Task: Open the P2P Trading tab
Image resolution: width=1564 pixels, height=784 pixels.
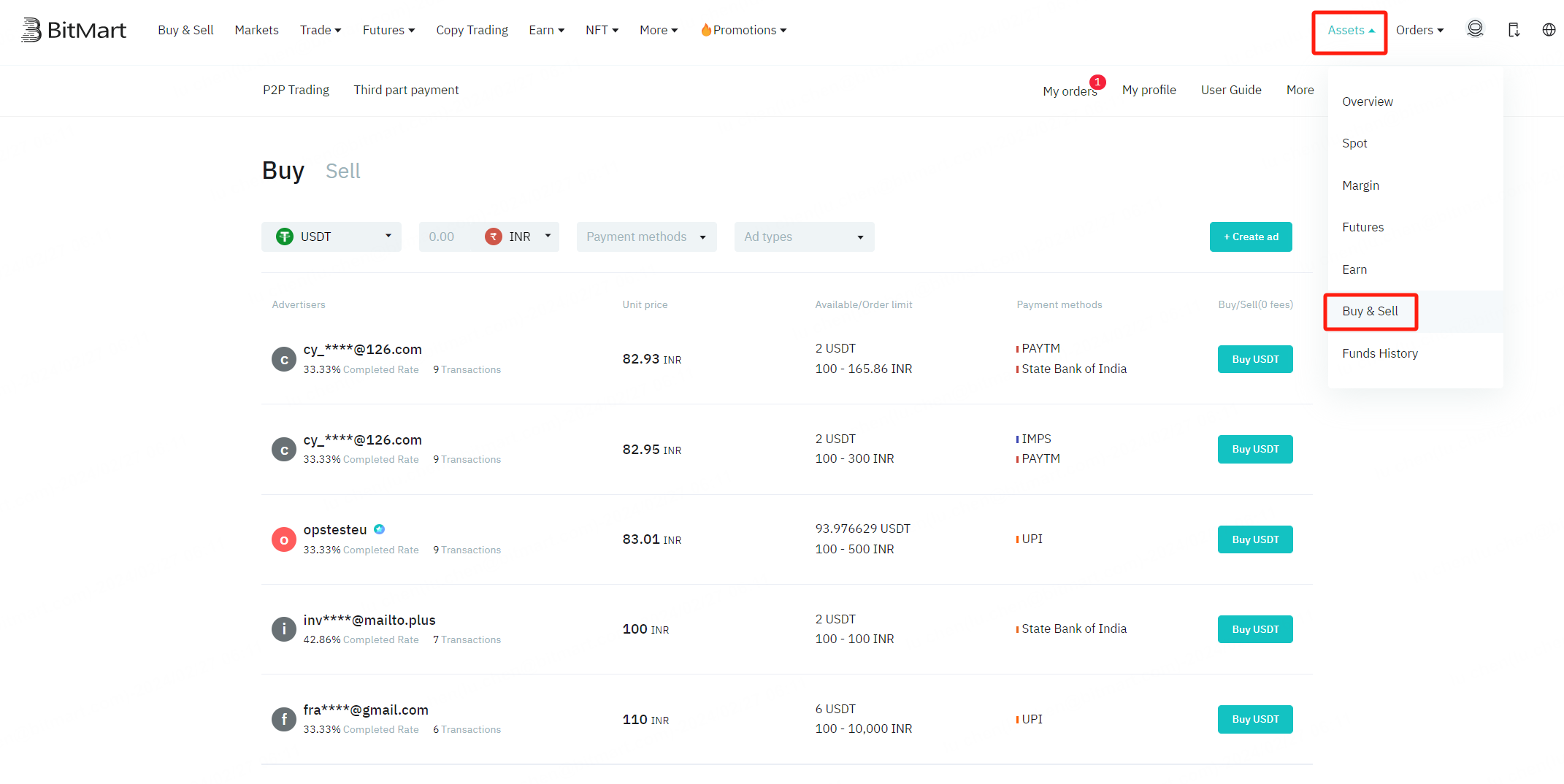Action: click(x=296, y=90)
